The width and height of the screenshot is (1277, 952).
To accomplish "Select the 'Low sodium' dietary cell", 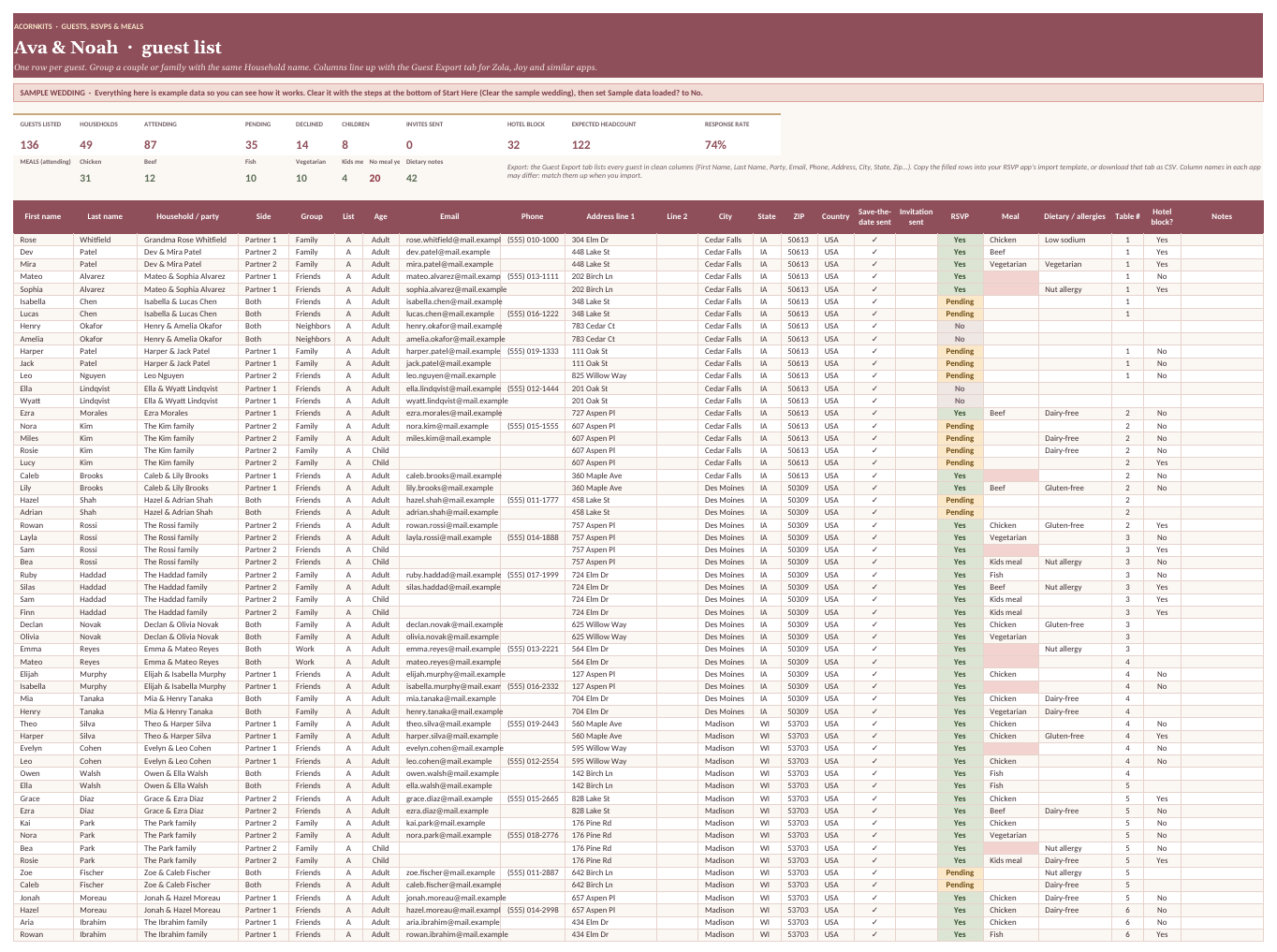I will click(x=1075, y=240).
